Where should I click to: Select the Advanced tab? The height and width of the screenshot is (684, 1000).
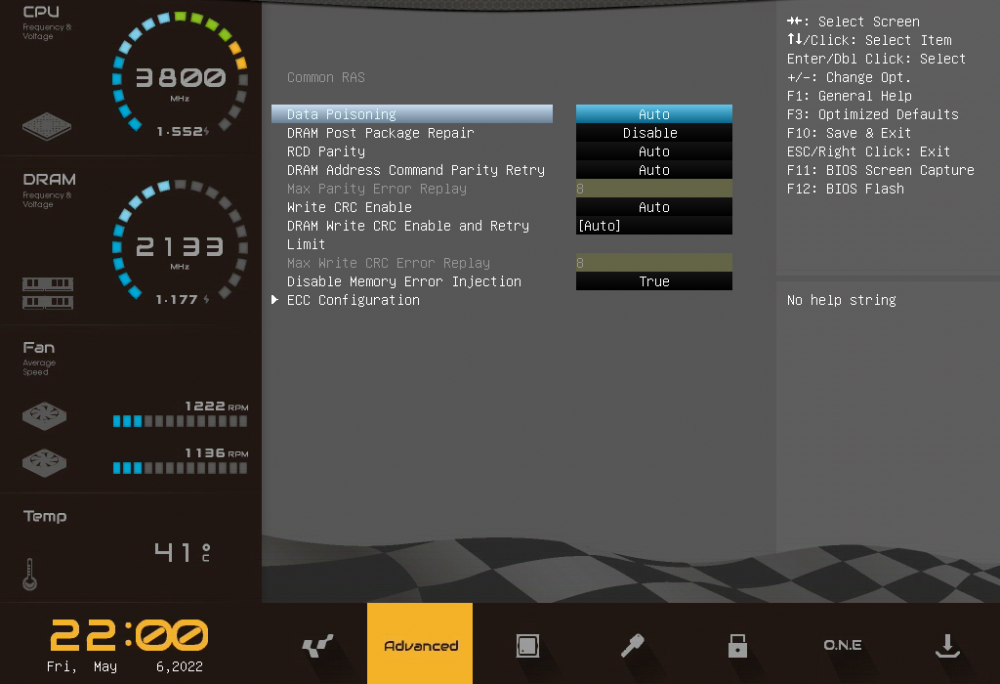(420, 645)
